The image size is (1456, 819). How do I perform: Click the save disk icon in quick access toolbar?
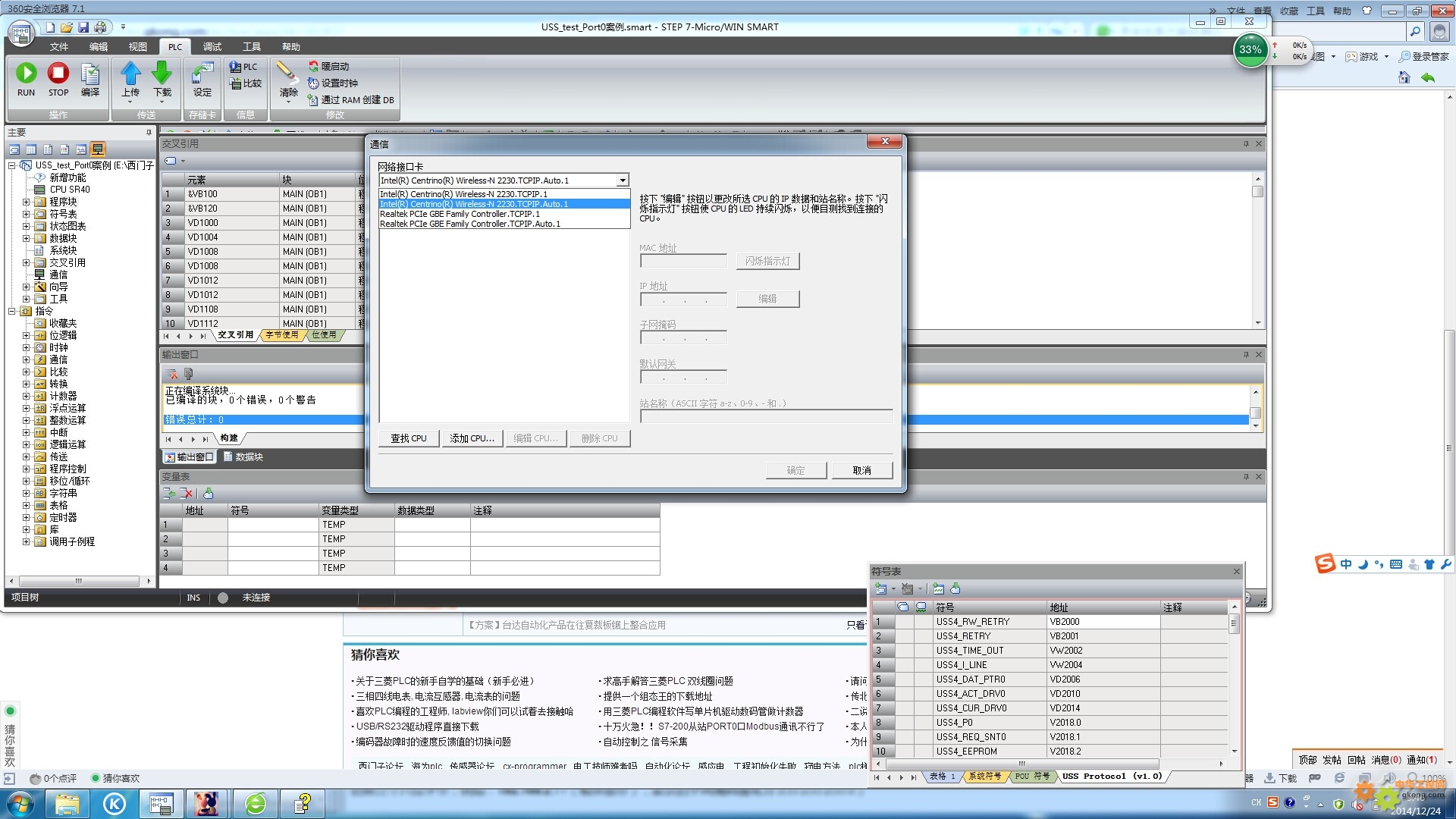coord(83,27)
